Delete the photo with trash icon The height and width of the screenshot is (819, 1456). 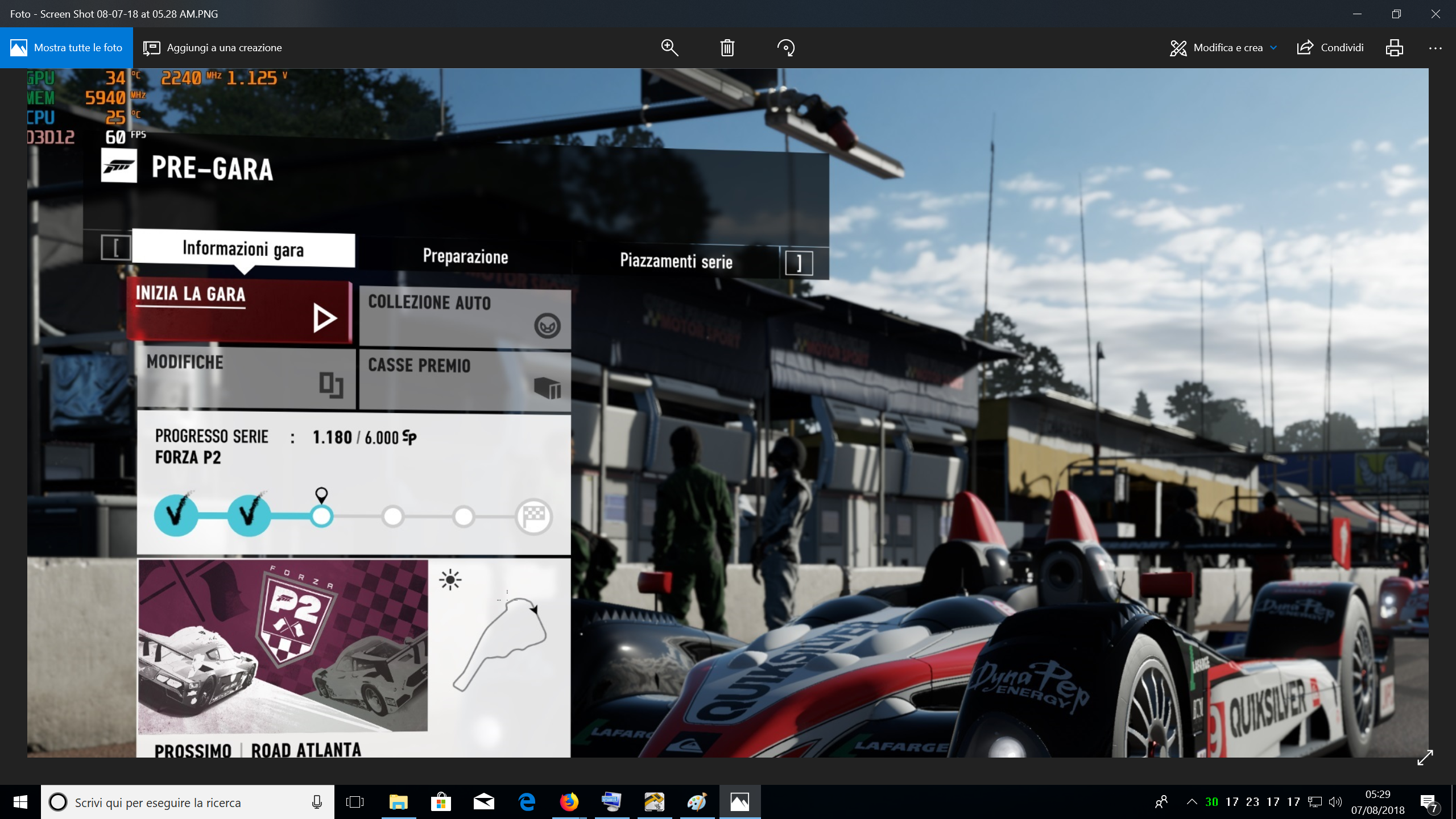[727, 48]
